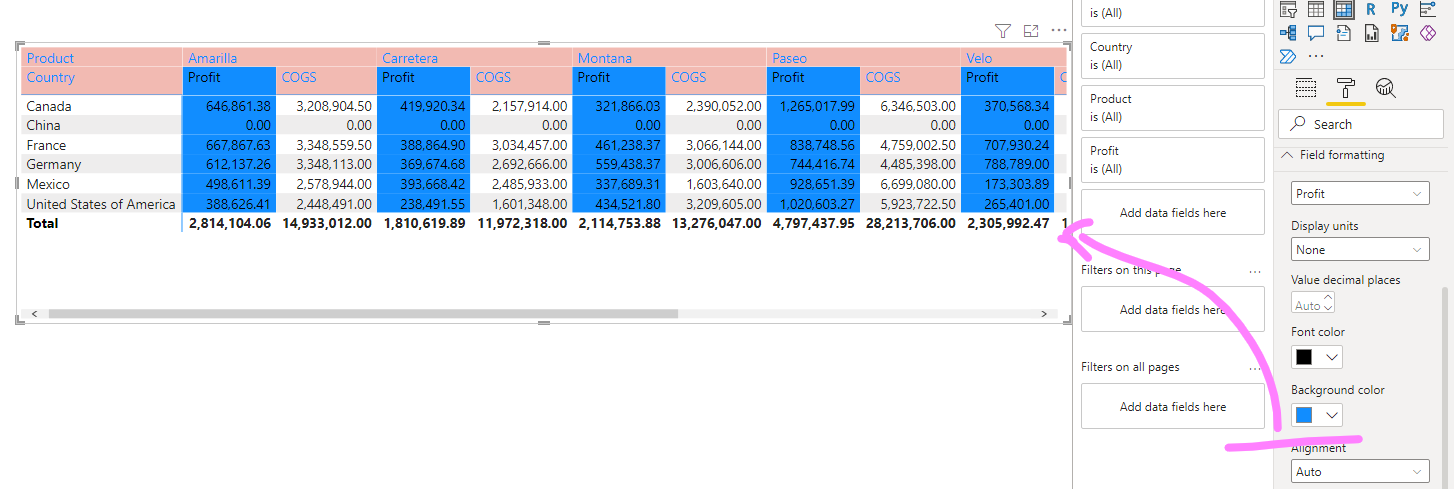
Task: Open the Profit field dropdown
Action: (x=1360, y=193)
